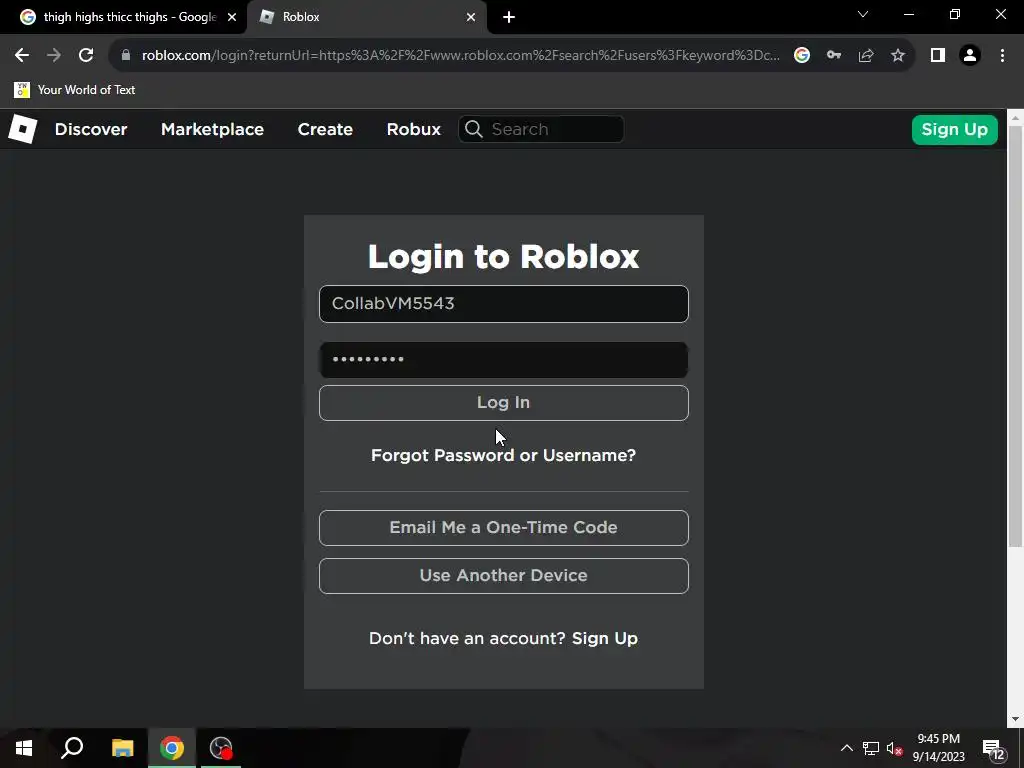Close the Roblox tab
1024x768 pixels.
point(471,17)
